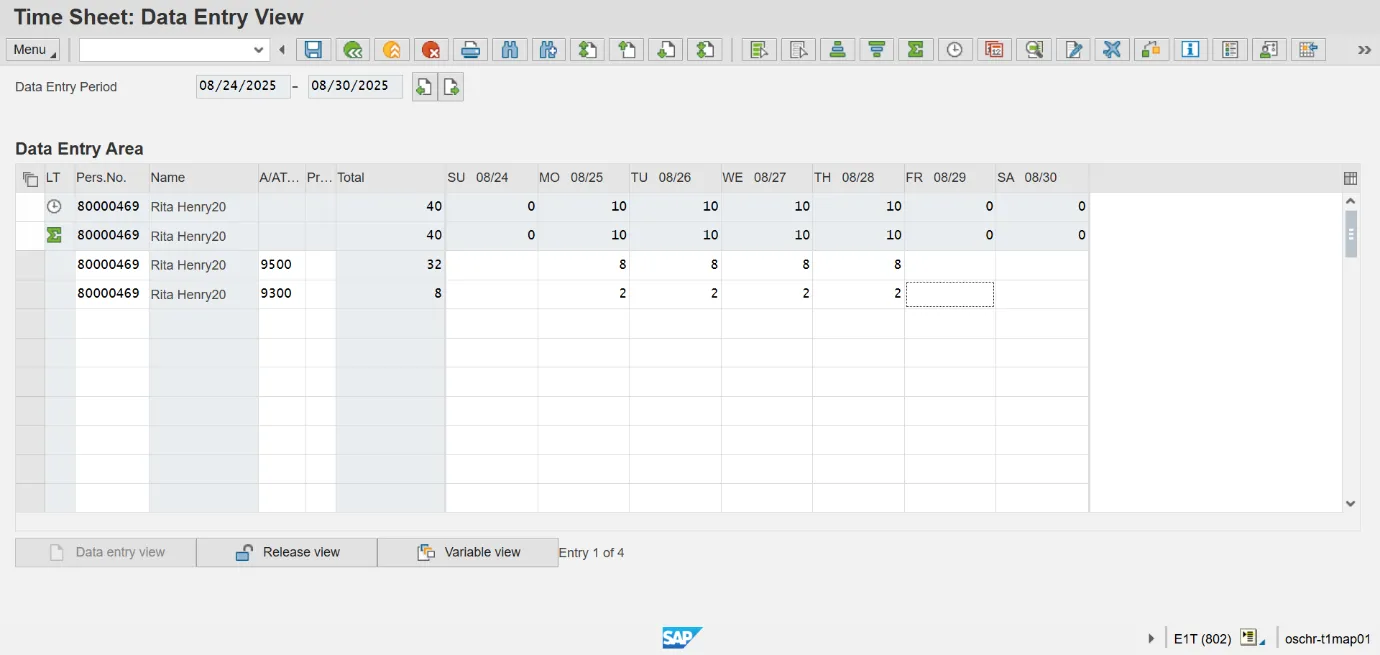This screenshot has height=655, width=1380.
Task: Click the SAP logo at the bottom
Action: 682,637
